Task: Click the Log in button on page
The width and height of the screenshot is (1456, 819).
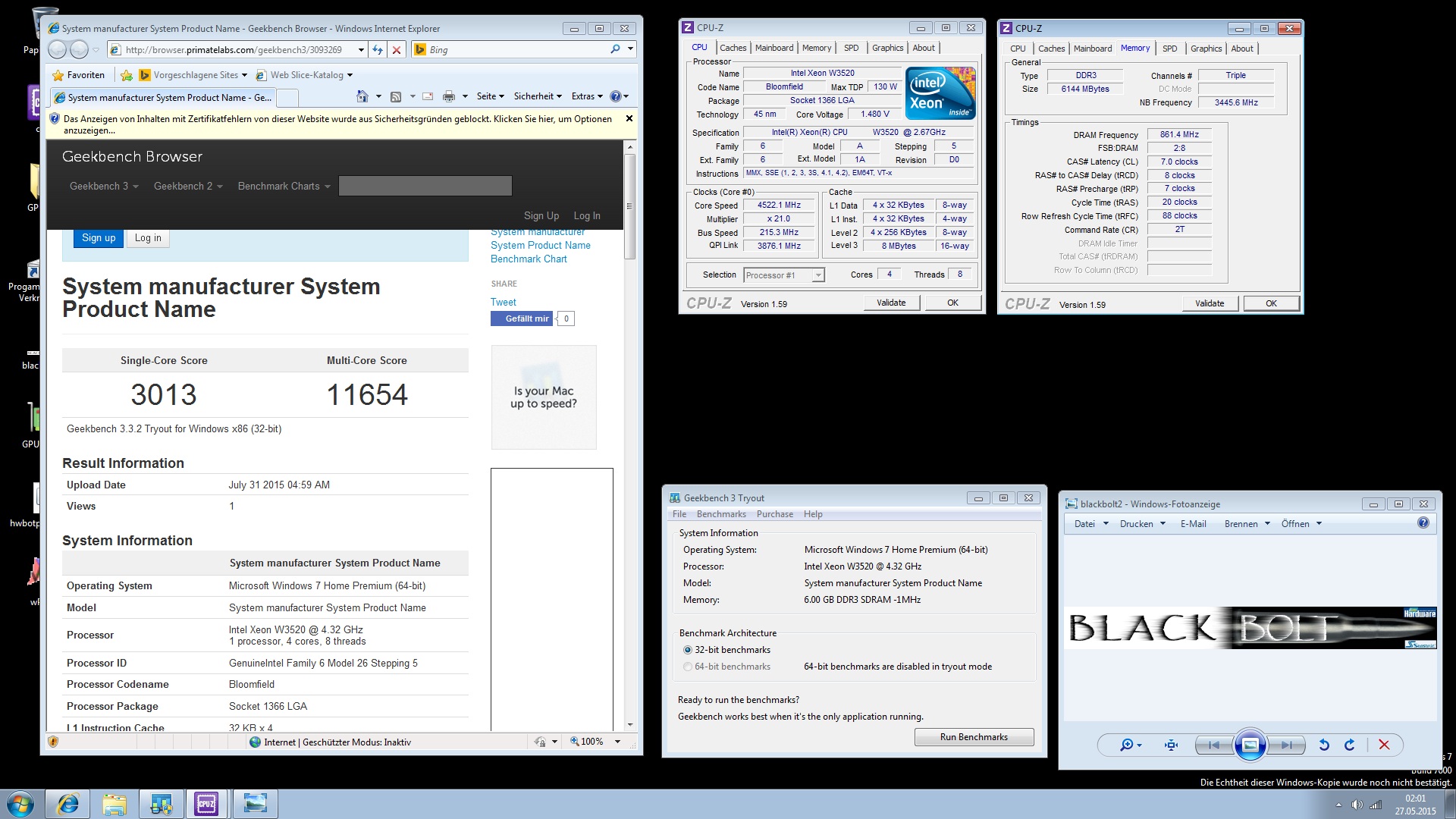Action: (x=148, y=238)
